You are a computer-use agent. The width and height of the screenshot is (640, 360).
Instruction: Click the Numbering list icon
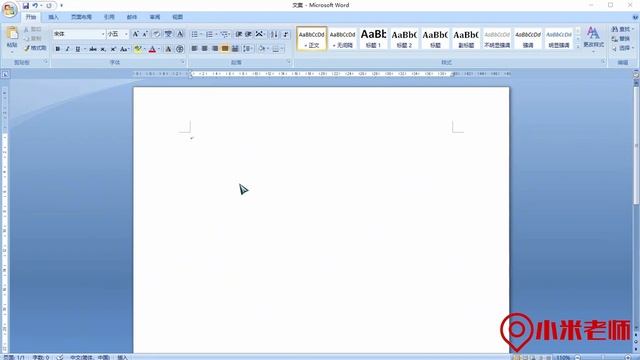pyautogui.click(x=209, y=34)
